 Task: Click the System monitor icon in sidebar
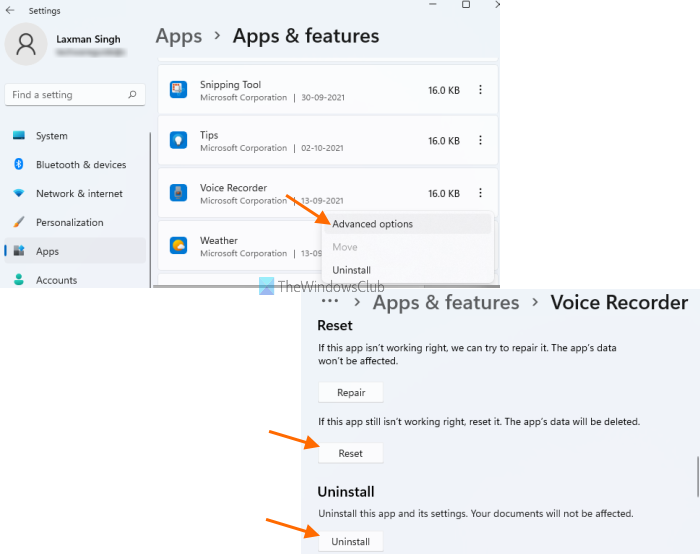[19, 135]
